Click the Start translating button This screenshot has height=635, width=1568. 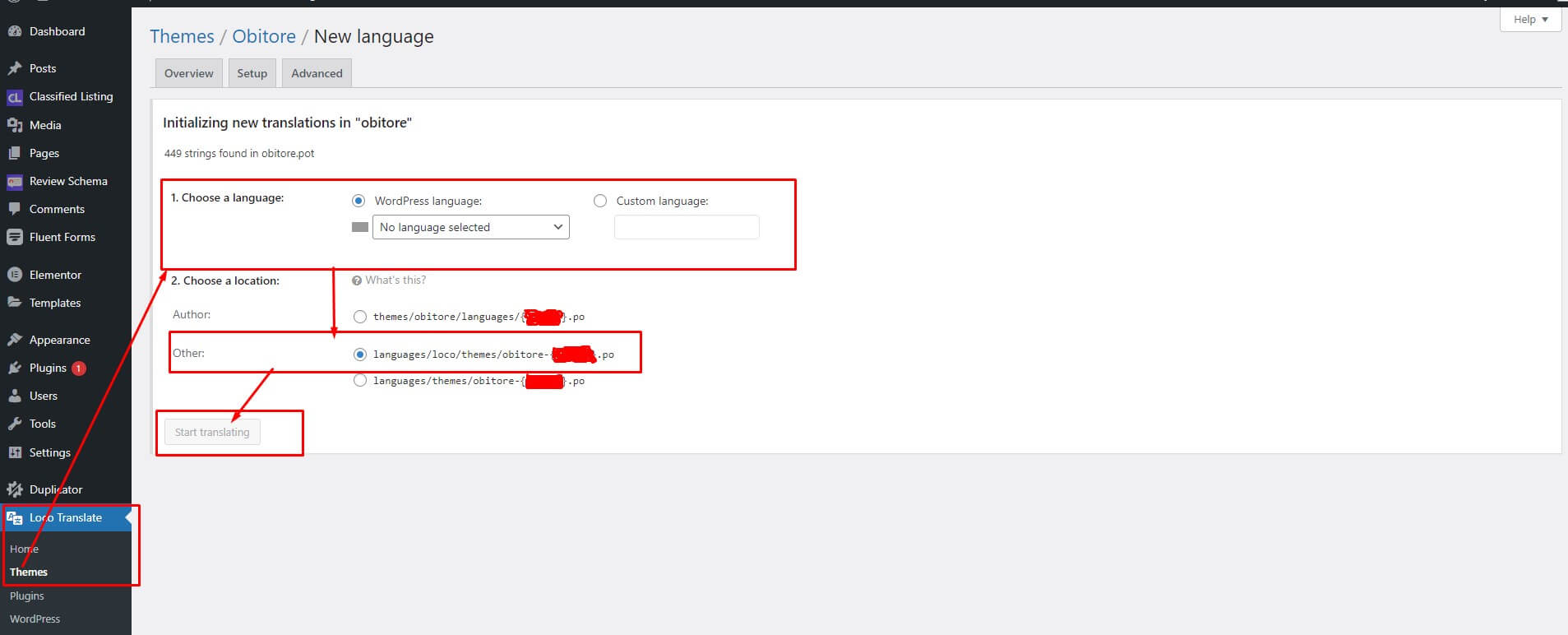212,432
